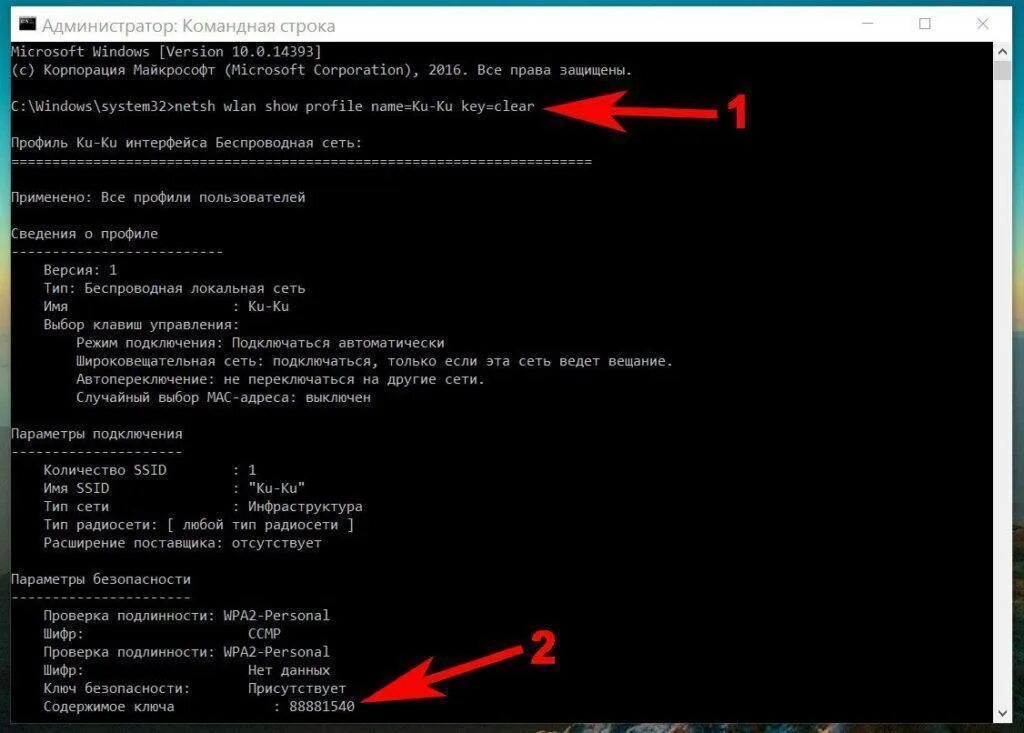Click the line "Режим подключения: Подключаться автоматически"
This screenshot has width=1024, height=733.
260,343
